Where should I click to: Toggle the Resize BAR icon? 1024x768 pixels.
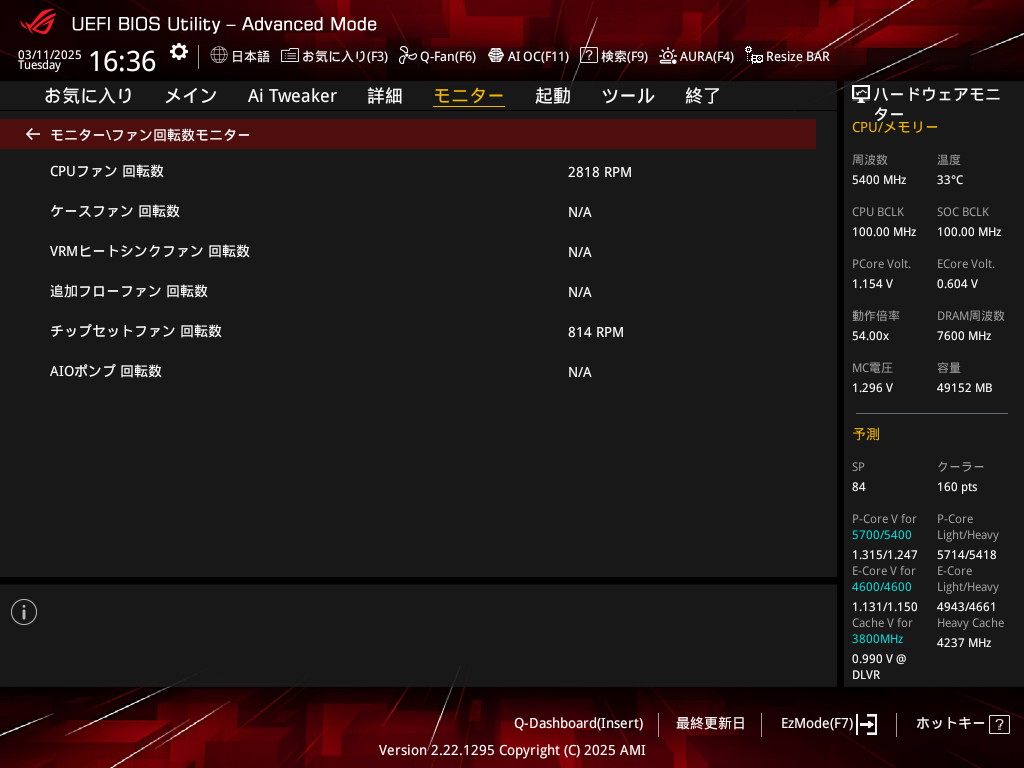[x=754, y=56]
